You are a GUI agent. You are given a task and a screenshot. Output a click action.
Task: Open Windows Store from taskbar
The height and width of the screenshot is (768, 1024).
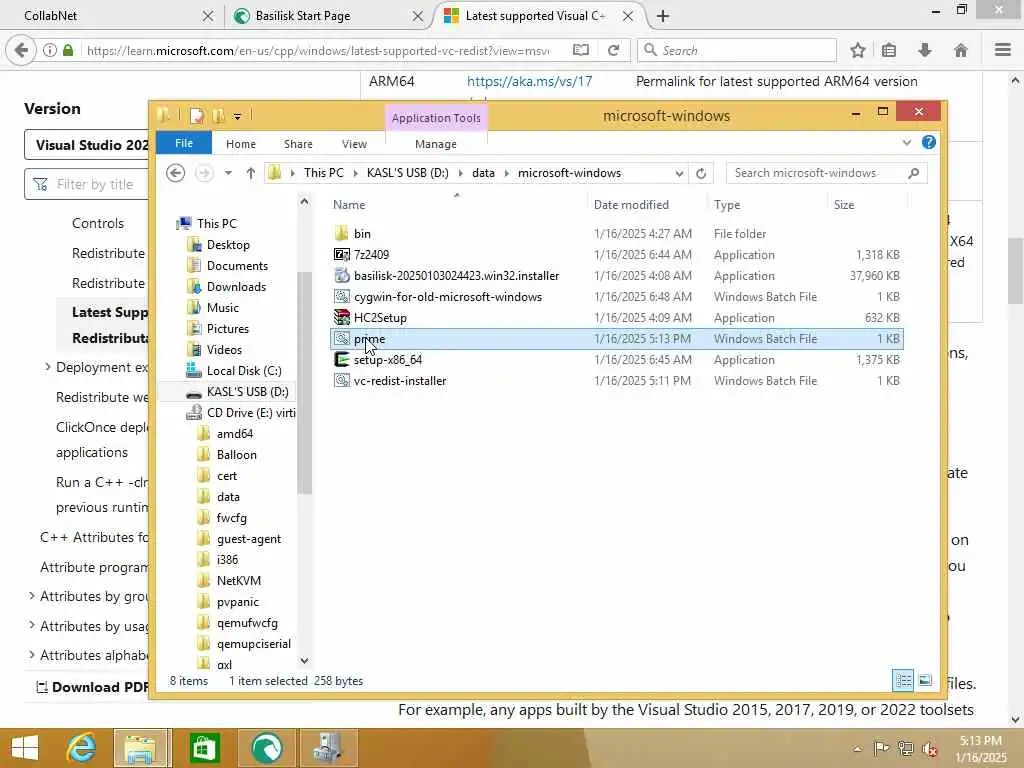204,748
